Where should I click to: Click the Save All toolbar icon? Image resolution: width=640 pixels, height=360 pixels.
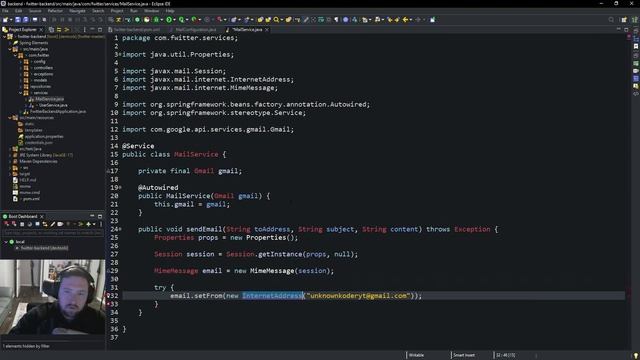(x=26, y=20)
